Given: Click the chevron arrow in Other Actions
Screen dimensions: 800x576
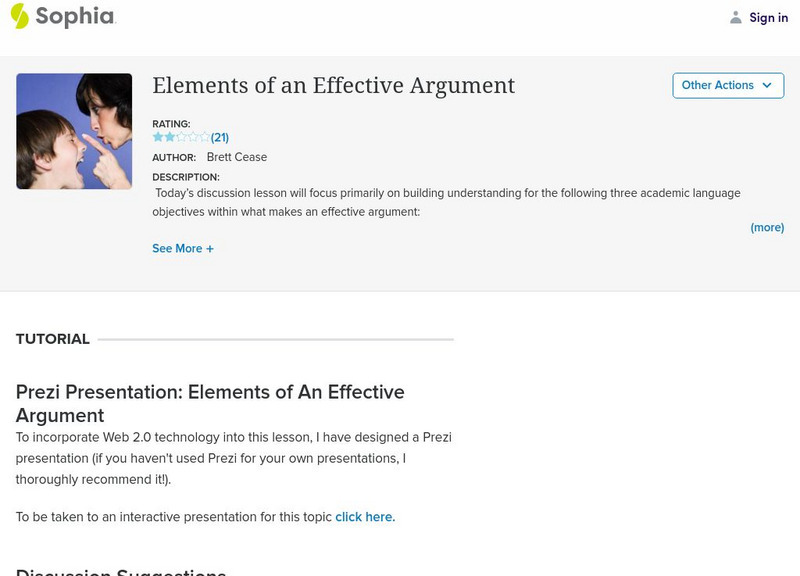Looking at the screenshot, I should (767, 86).
